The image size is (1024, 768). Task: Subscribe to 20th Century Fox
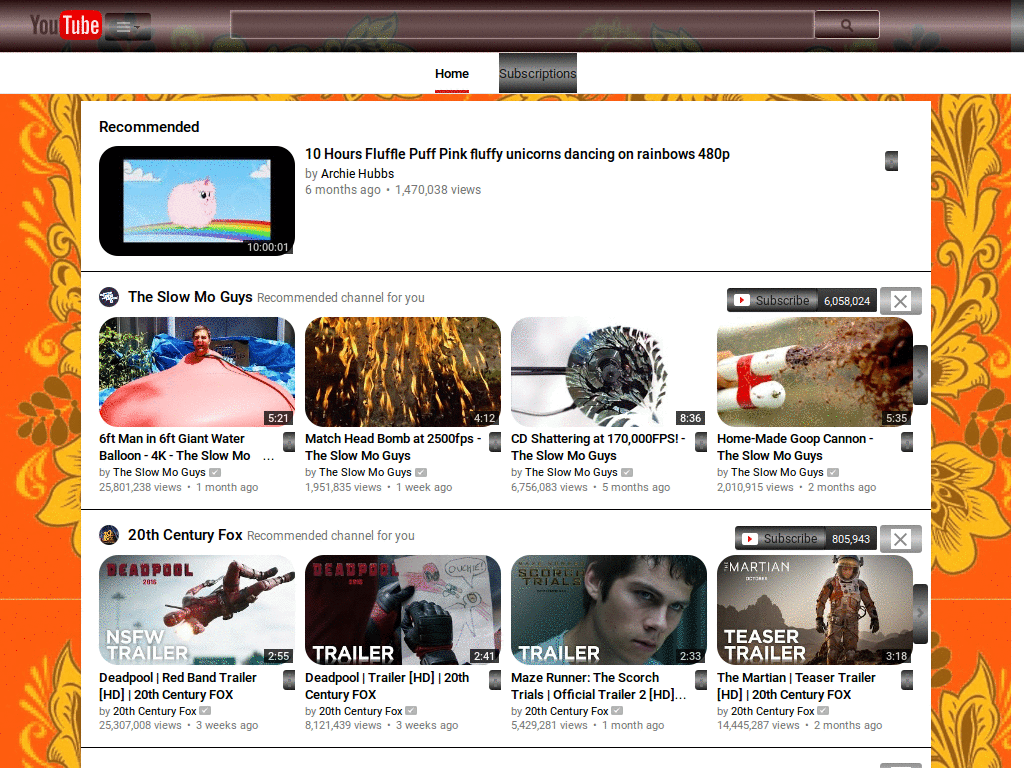point(780,539)
